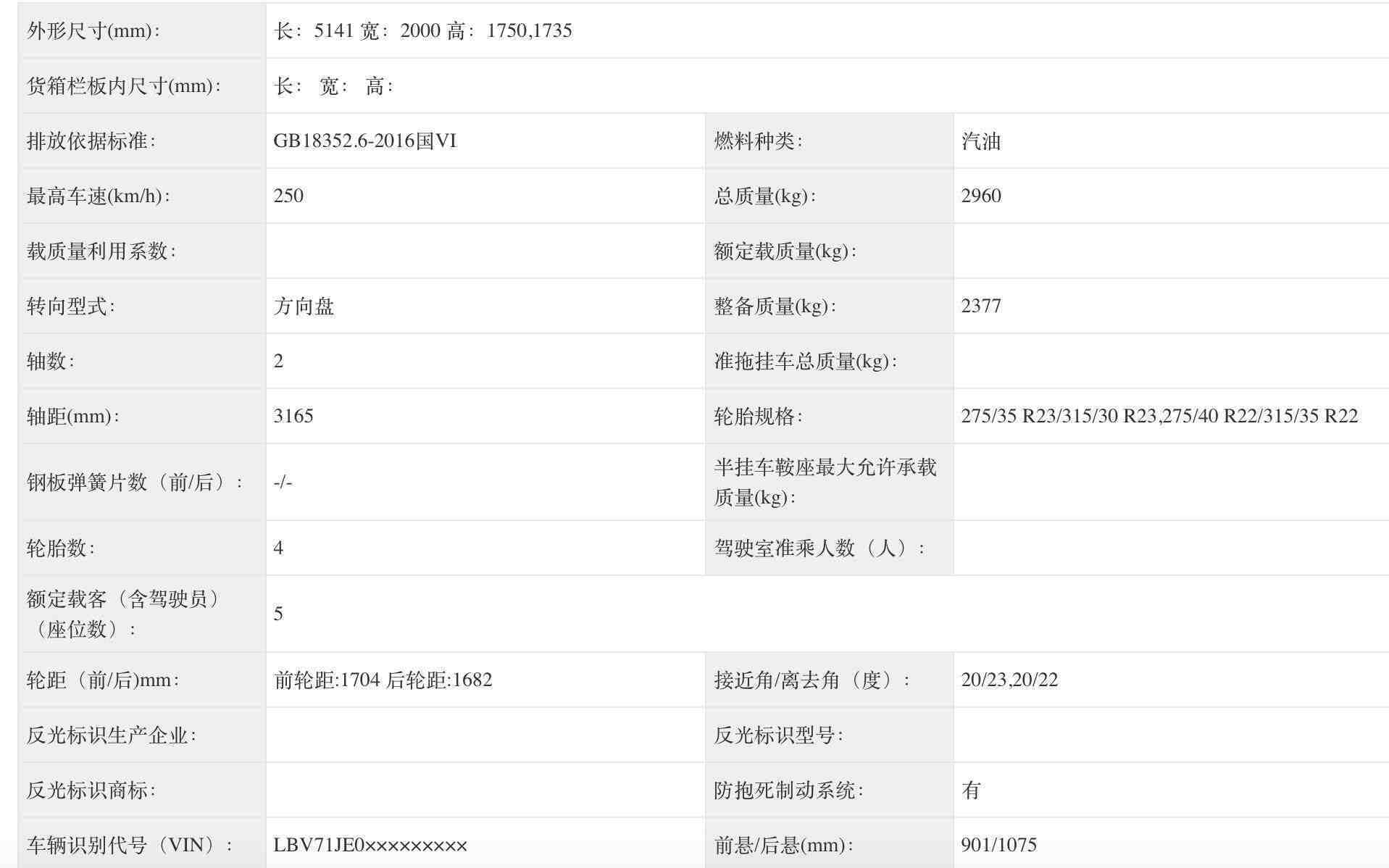Viewport: 1389px width, 868px height.
Task: Click the 前悬/后悬(mm) label
Action: 783,845
